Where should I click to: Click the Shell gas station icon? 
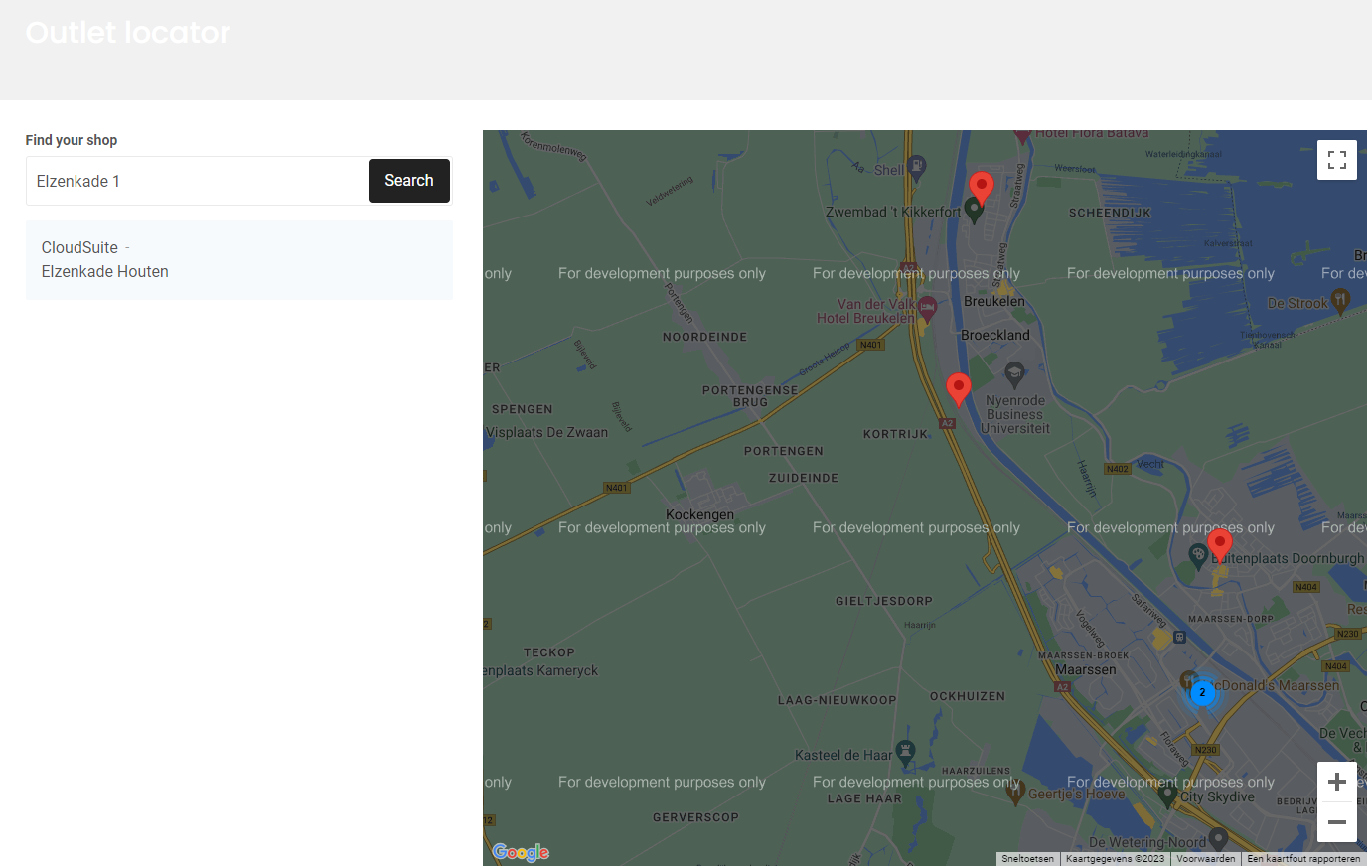pos(917,167)
